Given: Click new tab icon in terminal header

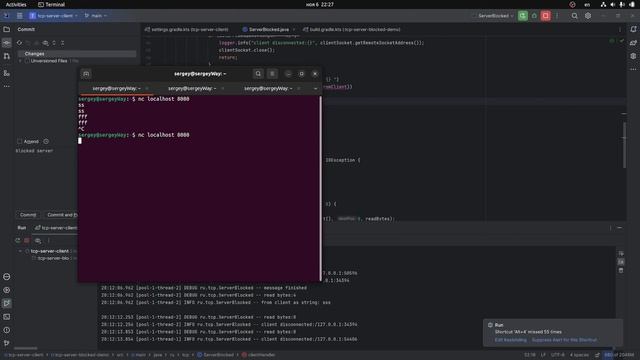Looking at the screenshot, I should point(86,74).
